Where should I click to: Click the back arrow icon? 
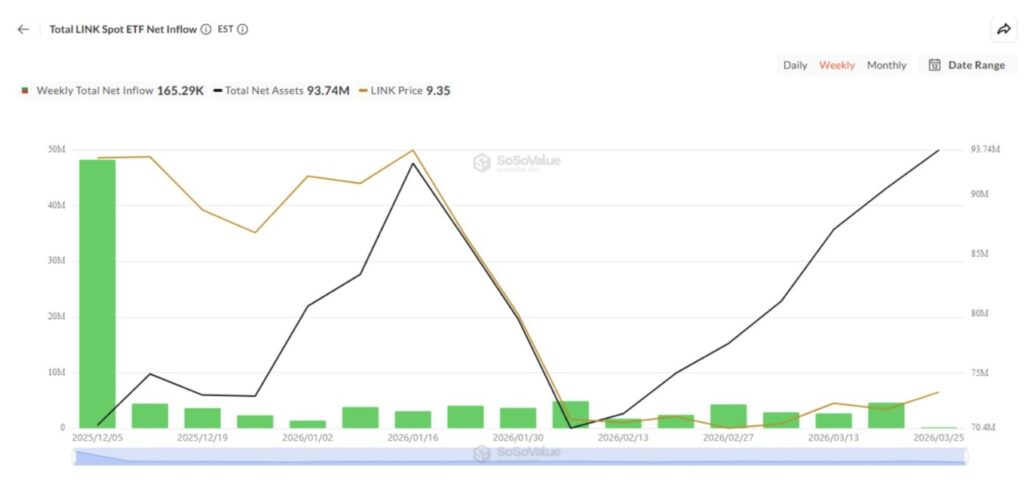point(23,29)
